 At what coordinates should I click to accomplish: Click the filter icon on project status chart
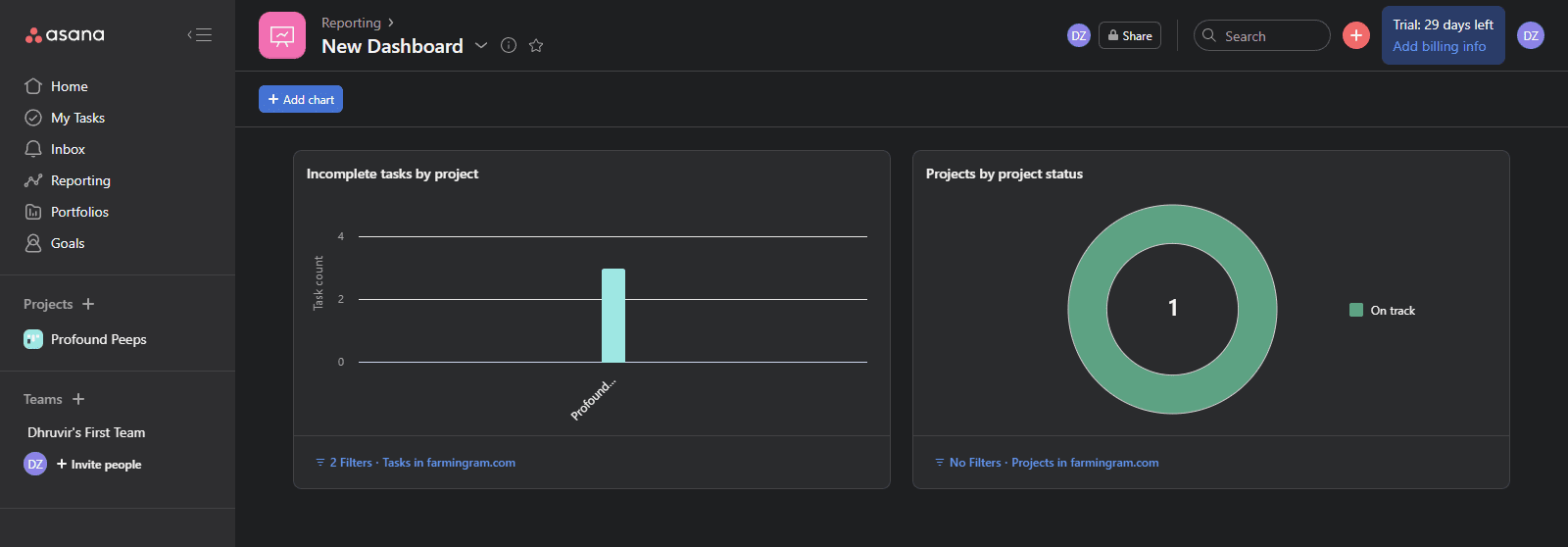pyautogui.click(x=940, y=463)
